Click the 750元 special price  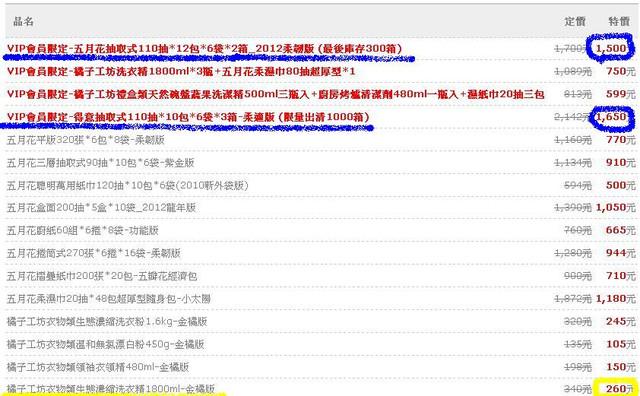tap(621, 71)
